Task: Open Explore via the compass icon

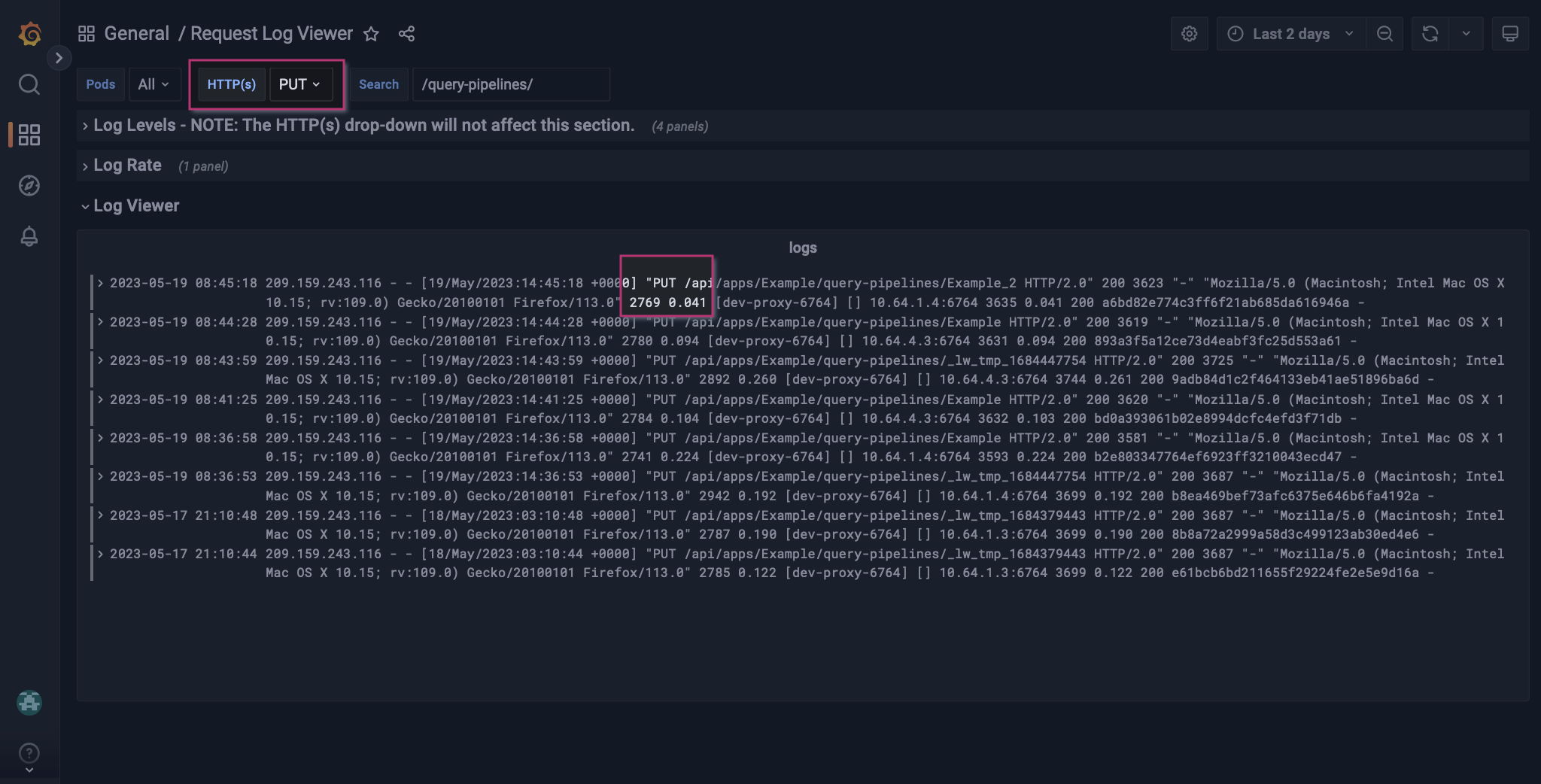Action: tap(29, 186)
